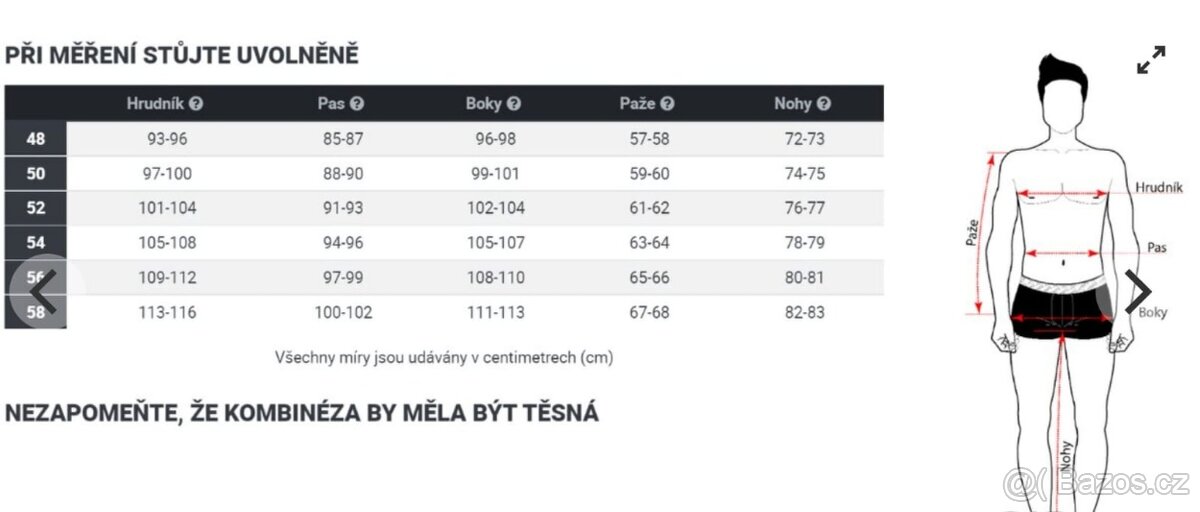Click the 100-102 waist value cell

click(x=343, y=312)
